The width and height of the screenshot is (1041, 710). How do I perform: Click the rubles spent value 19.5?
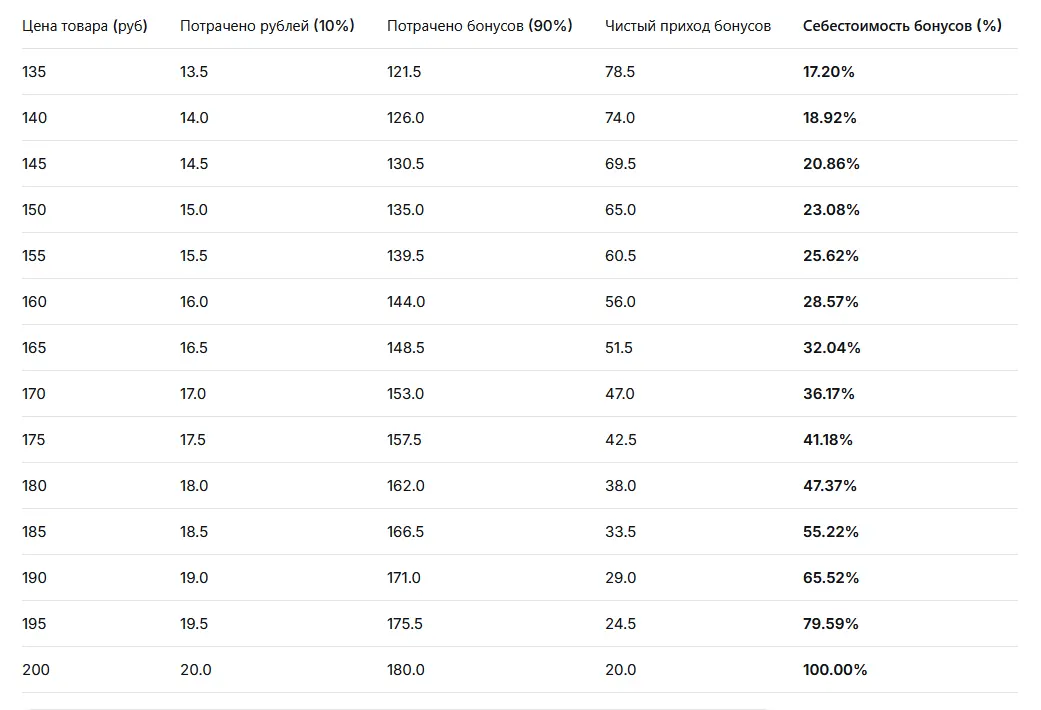(x=194, y=624)
